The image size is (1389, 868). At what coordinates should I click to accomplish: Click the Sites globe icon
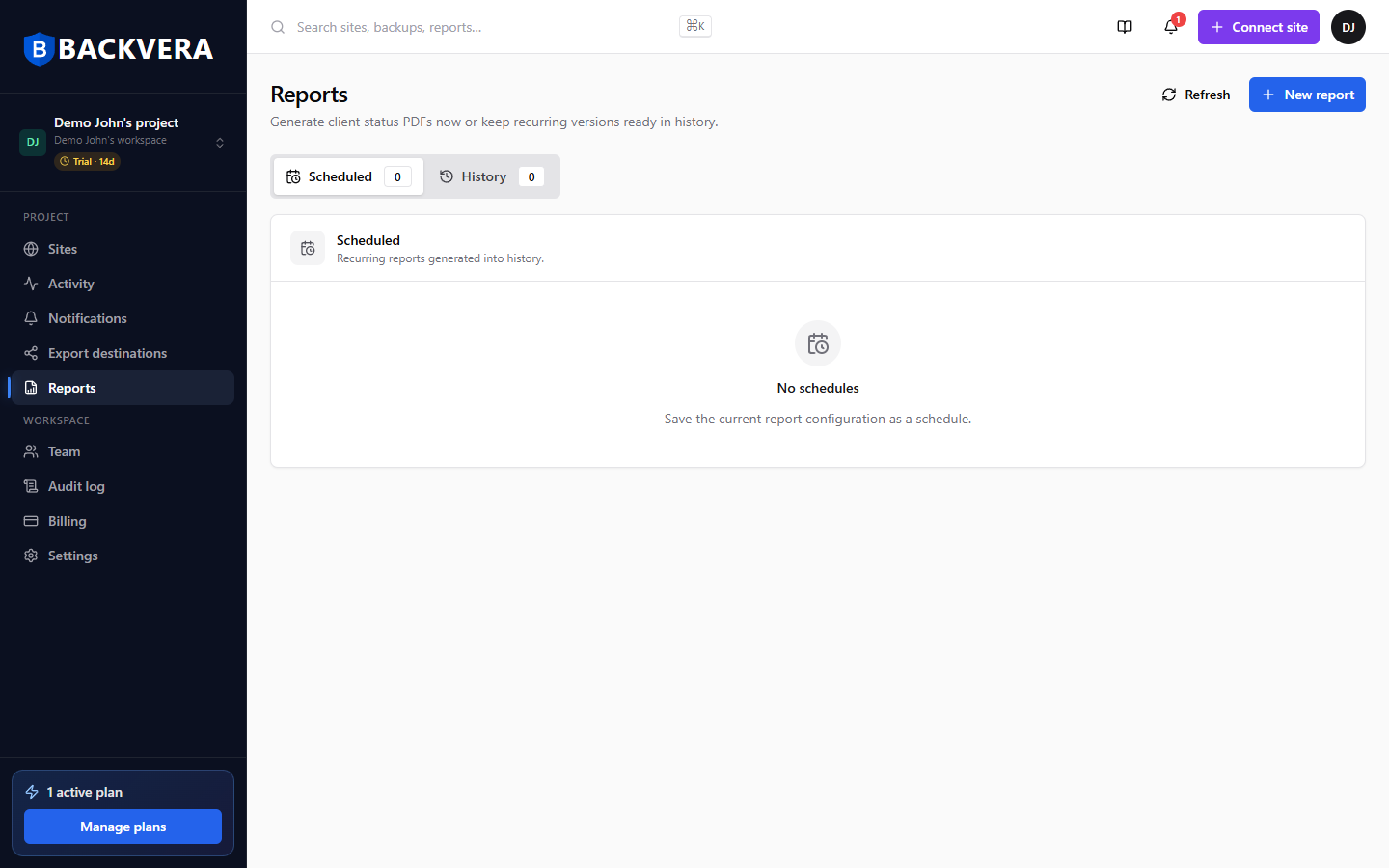31,249
